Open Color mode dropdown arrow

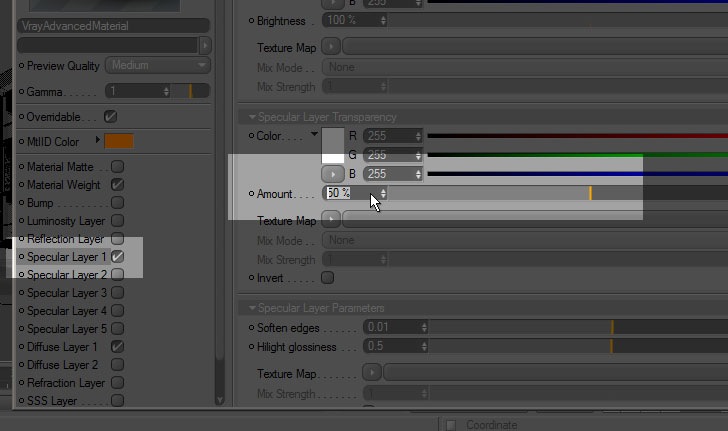[x=314, y=134]
